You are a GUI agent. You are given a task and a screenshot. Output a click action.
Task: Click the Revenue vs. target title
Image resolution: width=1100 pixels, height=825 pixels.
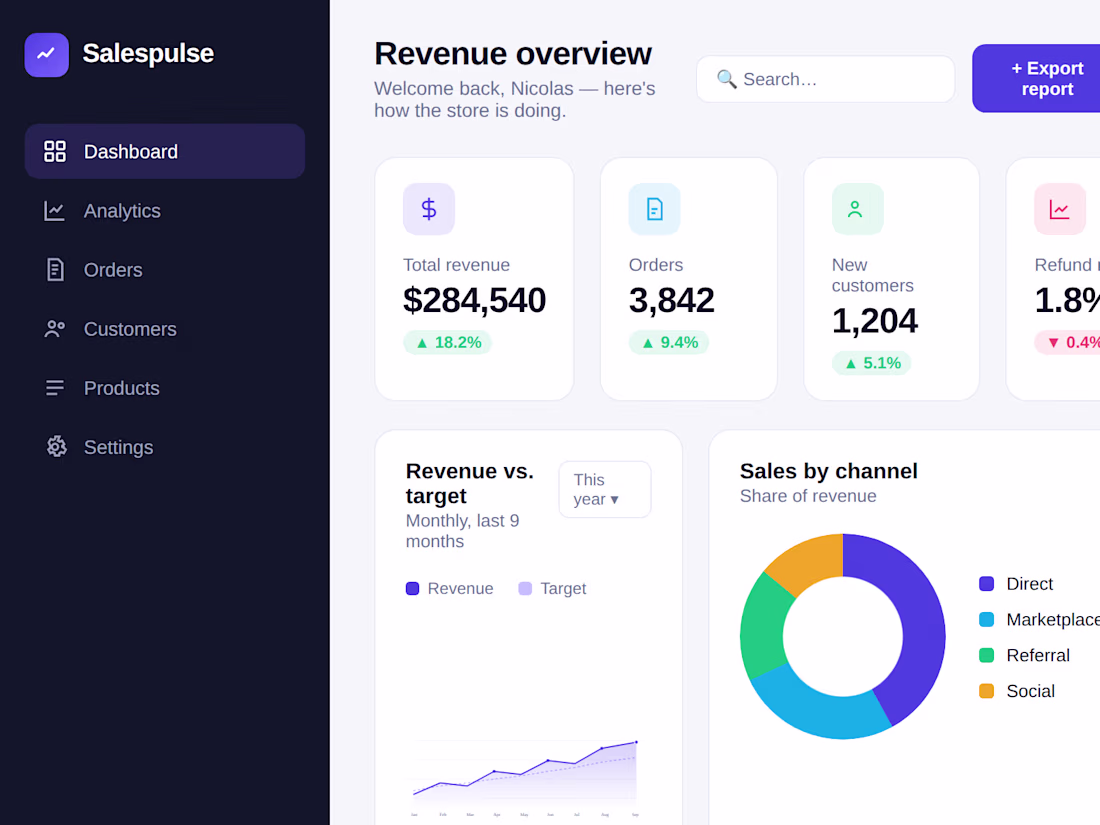pyautogui.click(x=469, y=483)
